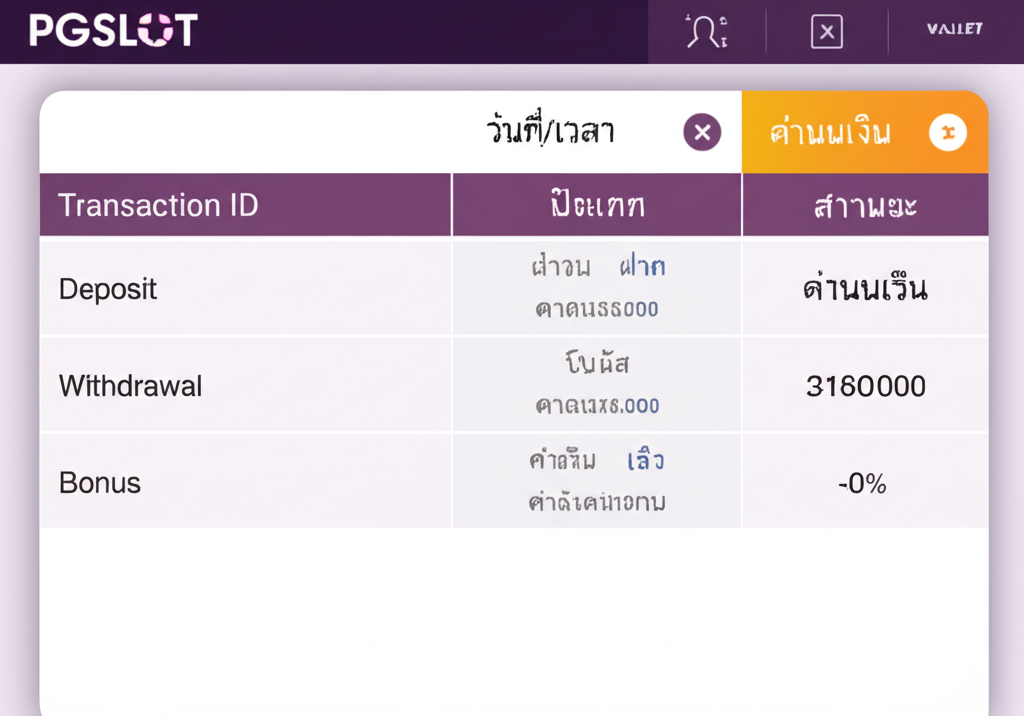Screen dimensions: 1024x716
Task: Expand the Withdrawal transaction row
Action: point(131,385)
